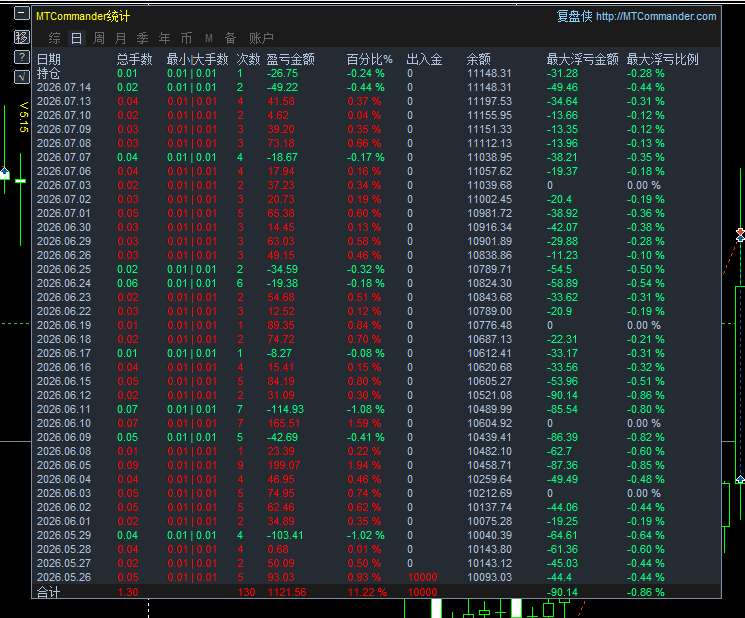Screen dimensions: 745x618
Task: Click the 日期 column header
Action: tap(49, 59)
